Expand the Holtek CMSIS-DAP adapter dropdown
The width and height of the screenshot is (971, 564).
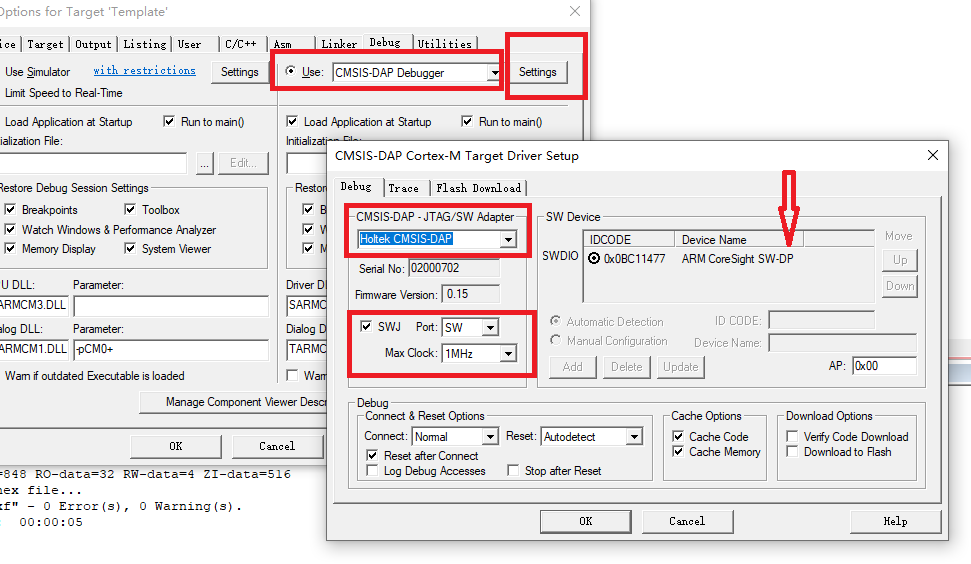[x=508, y=239]
